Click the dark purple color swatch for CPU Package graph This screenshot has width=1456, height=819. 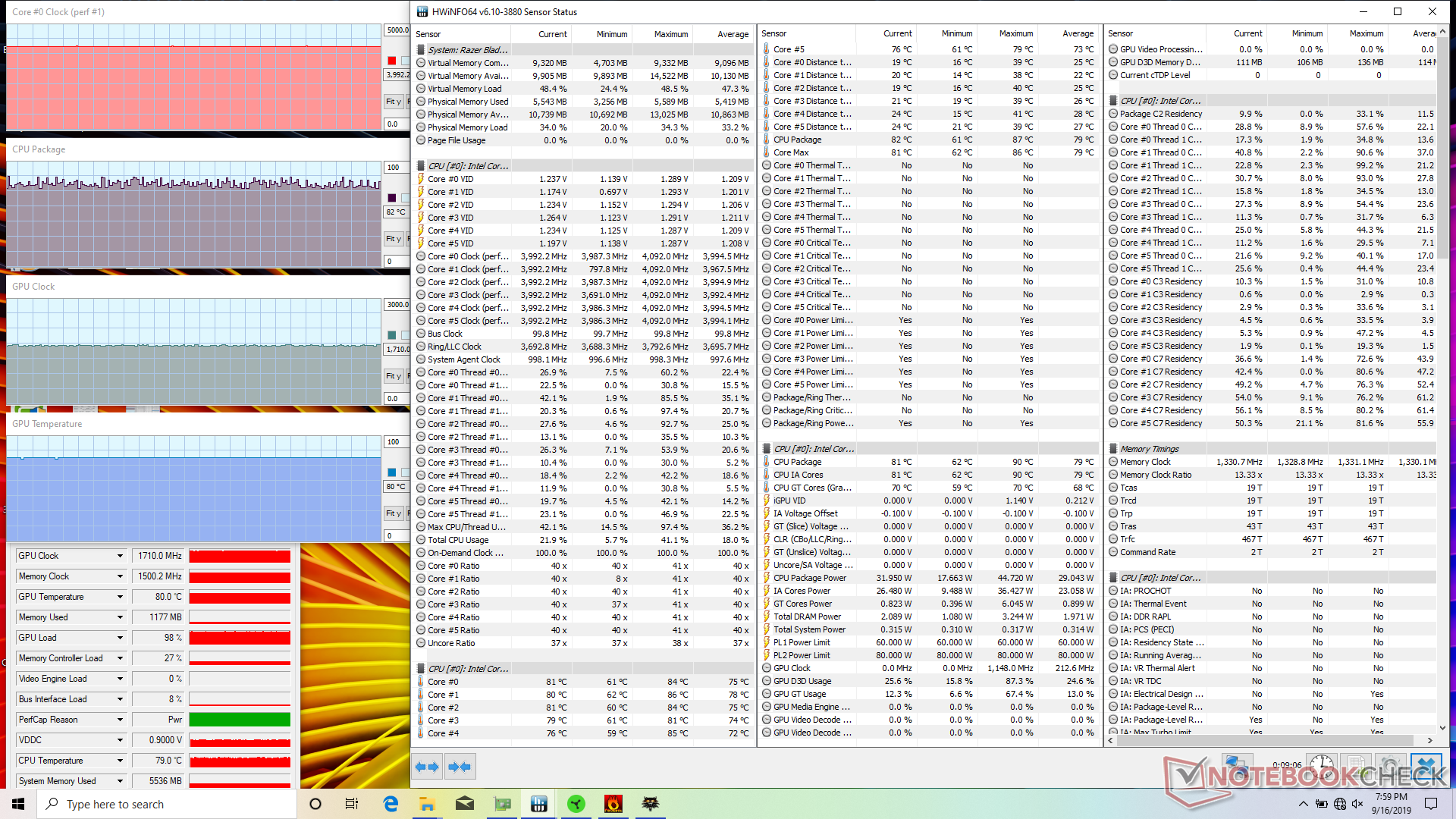coord(391,198)
